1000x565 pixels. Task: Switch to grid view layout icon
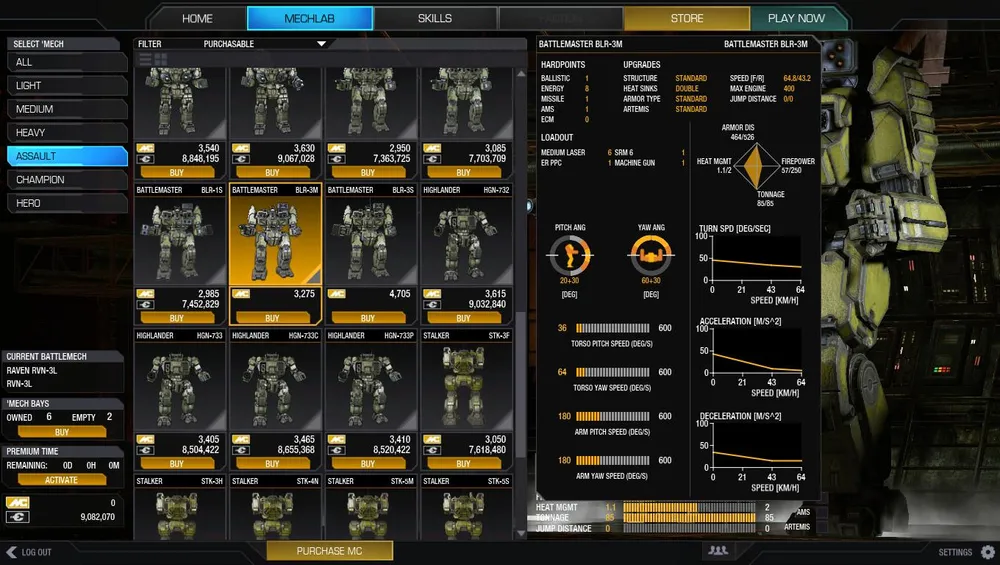161,59
